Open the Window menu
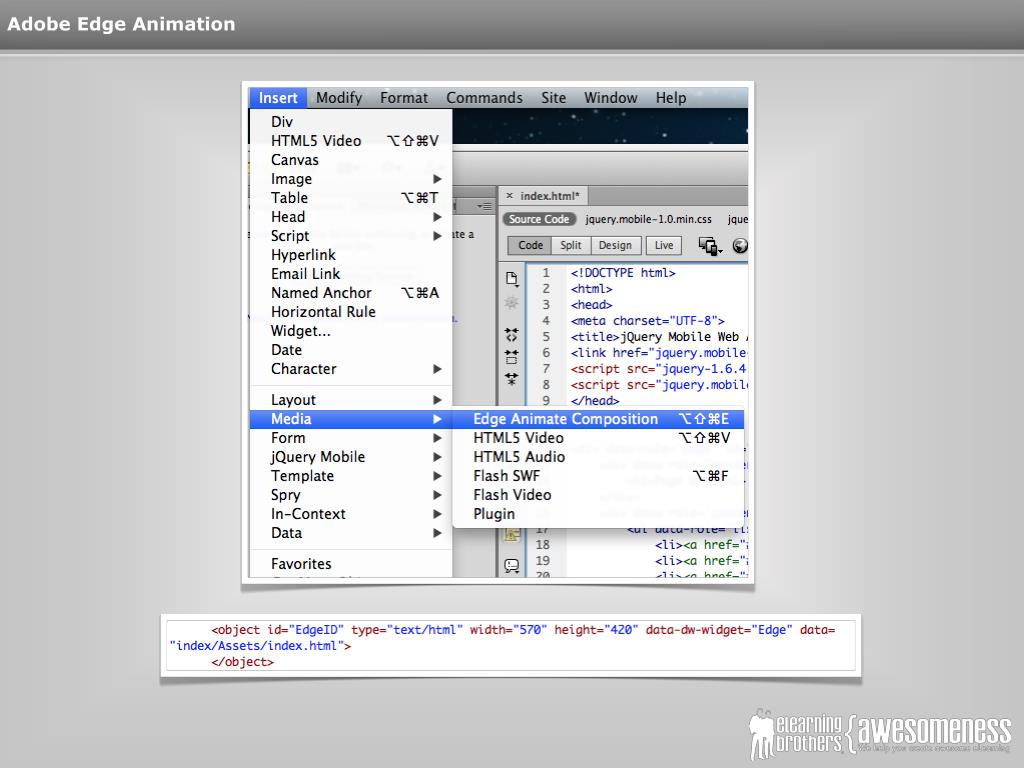 [611, 98]
